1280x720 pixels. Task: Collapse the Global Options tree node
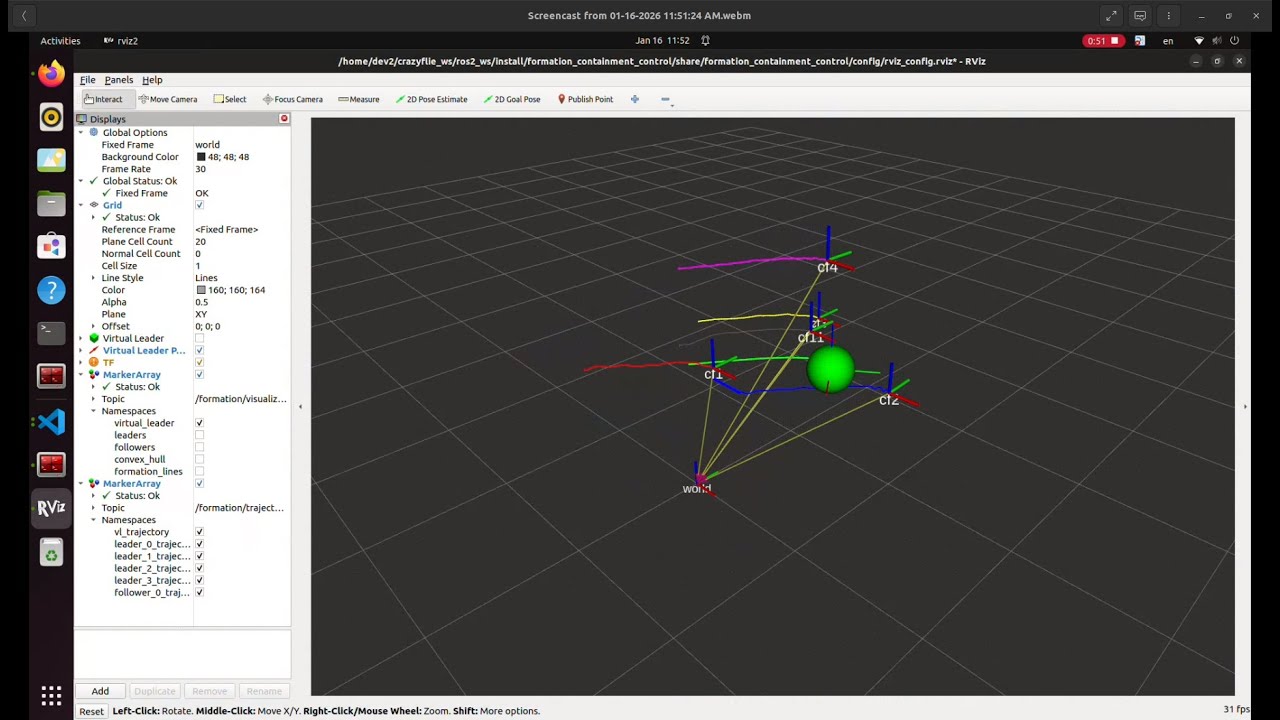81,132
